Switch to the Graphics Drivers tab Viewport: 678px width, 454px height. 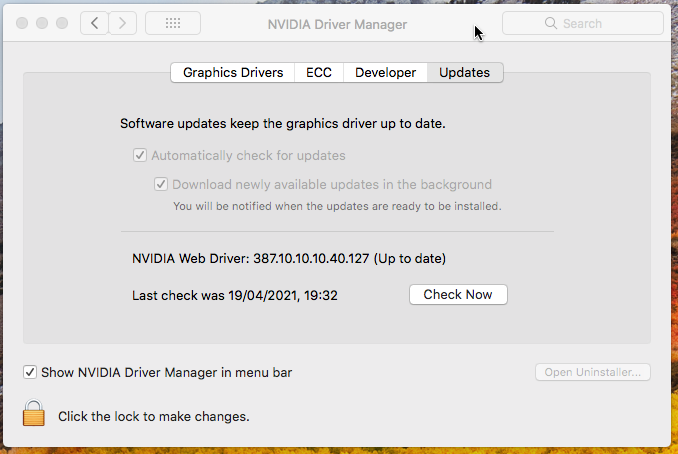click(233, 72)
